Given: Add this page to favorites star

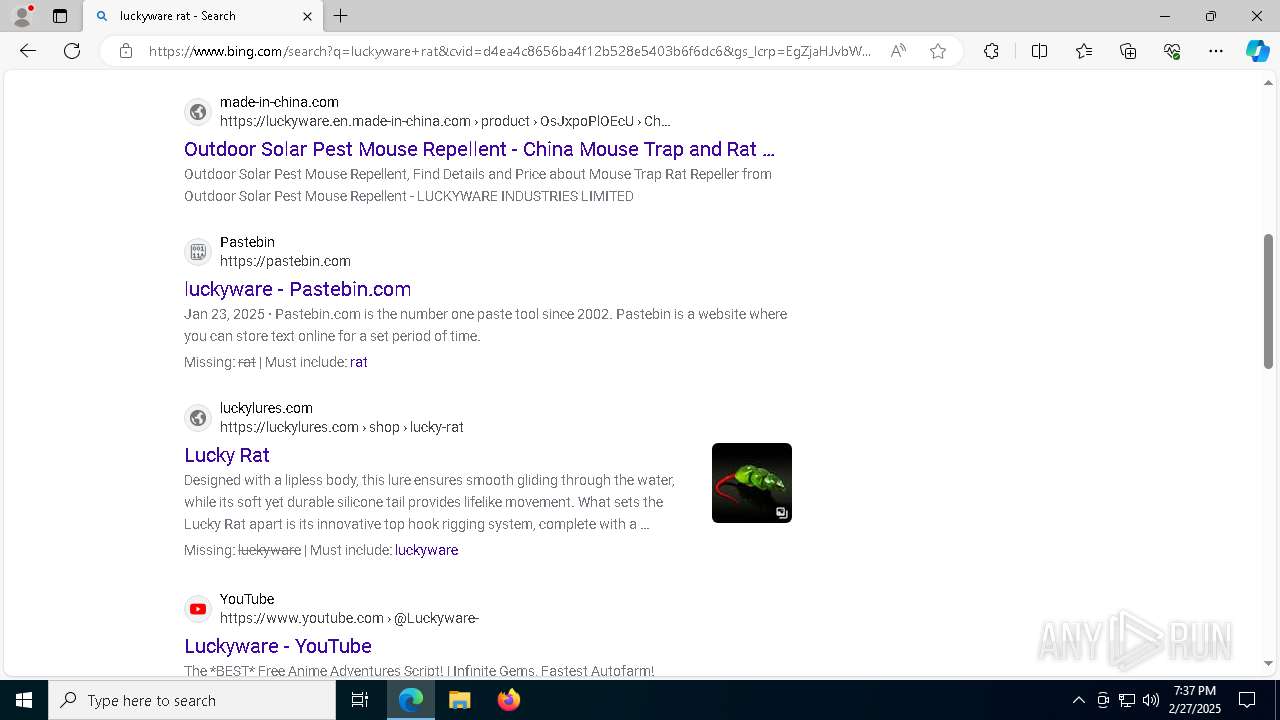Looking at the screenshot, I should tap(938, 51).
